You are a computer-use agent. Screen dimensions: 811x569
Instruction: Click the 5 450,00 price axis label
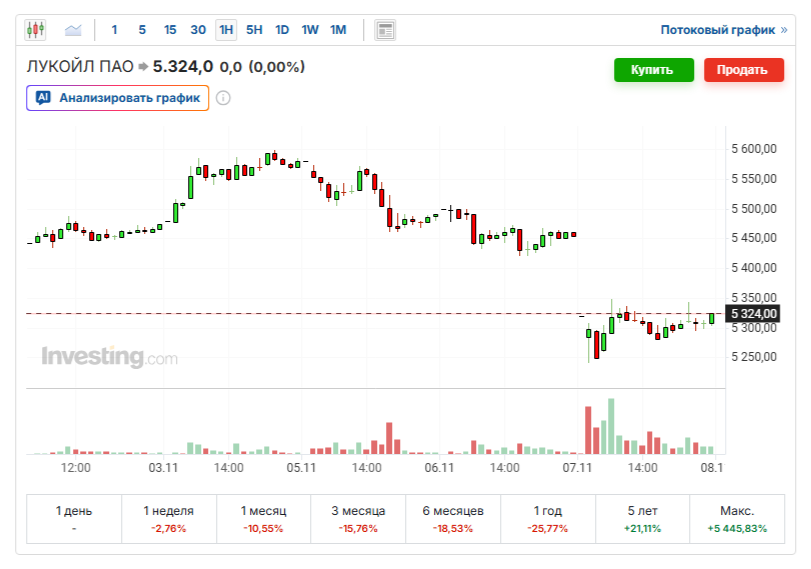click(754, 238)
